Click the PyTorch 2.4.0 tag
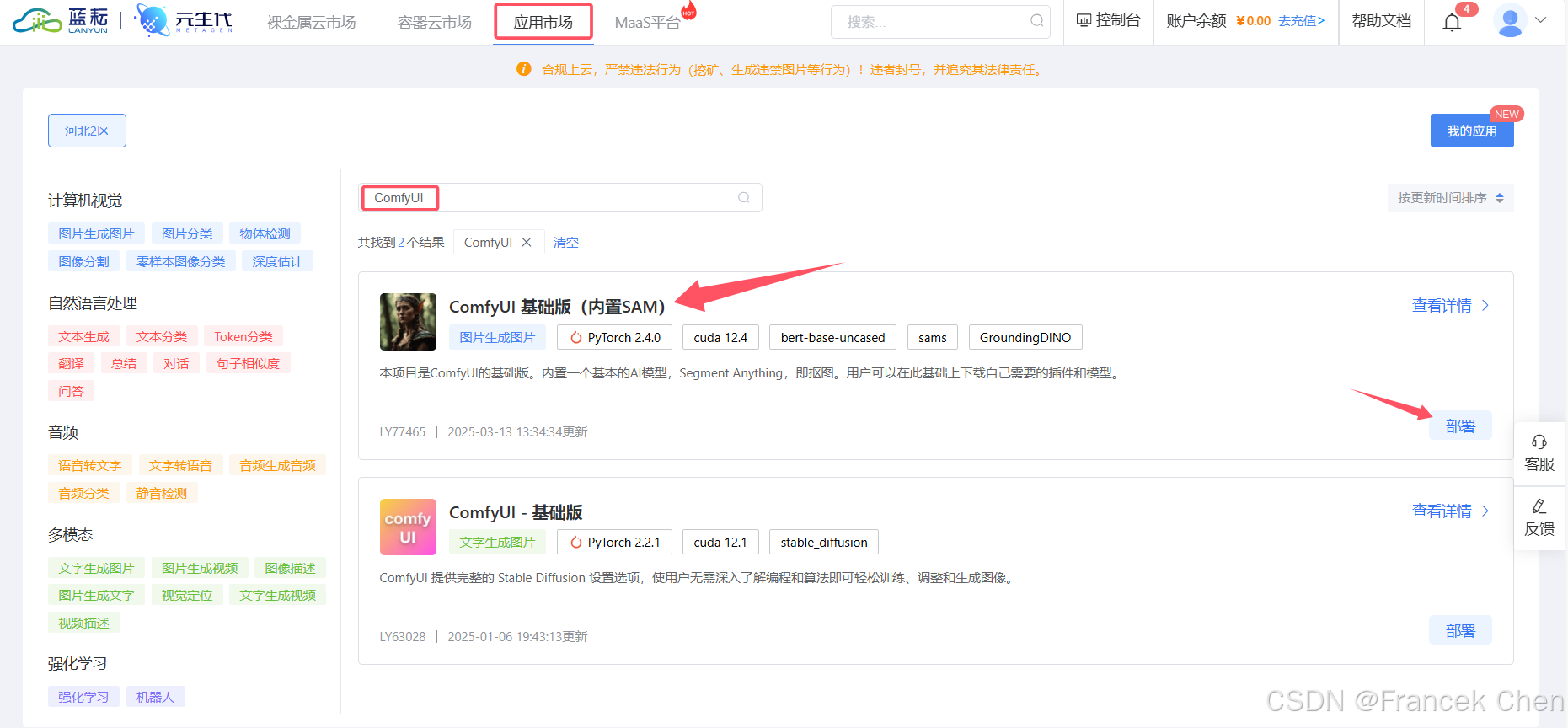 coord(614,337)
